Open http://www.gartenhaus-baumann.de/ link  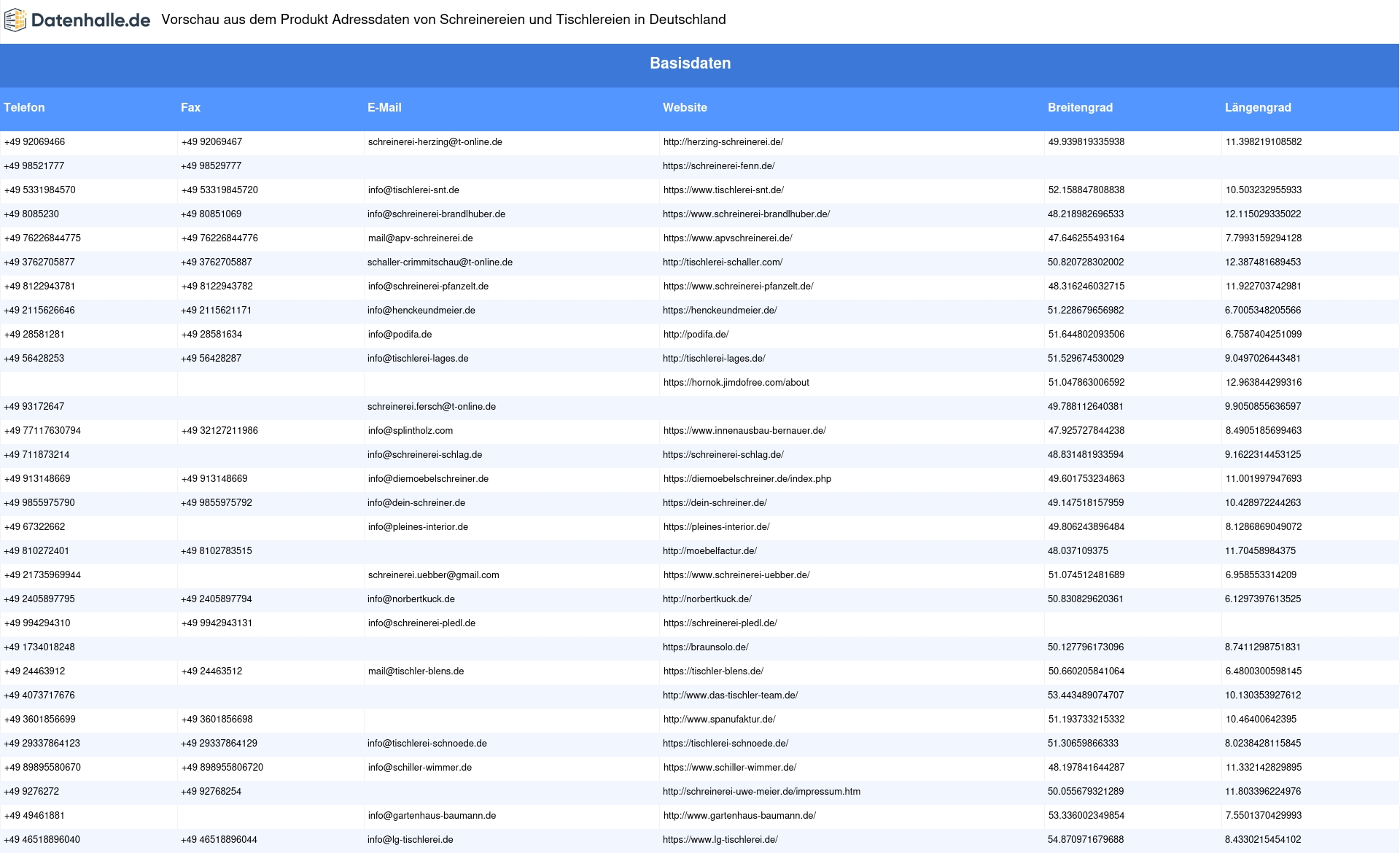(x=739, y=816)
